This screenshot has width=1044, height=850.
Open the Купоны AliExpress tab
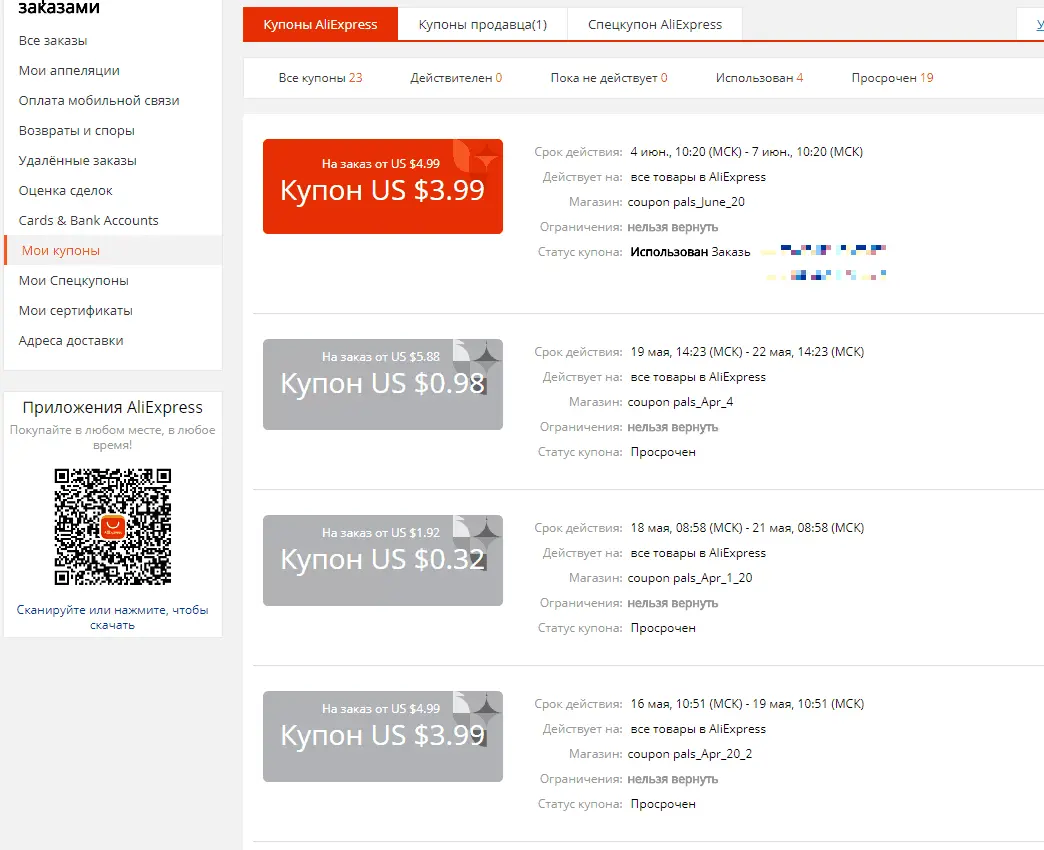pyautogui.click(x=320, y=25)
